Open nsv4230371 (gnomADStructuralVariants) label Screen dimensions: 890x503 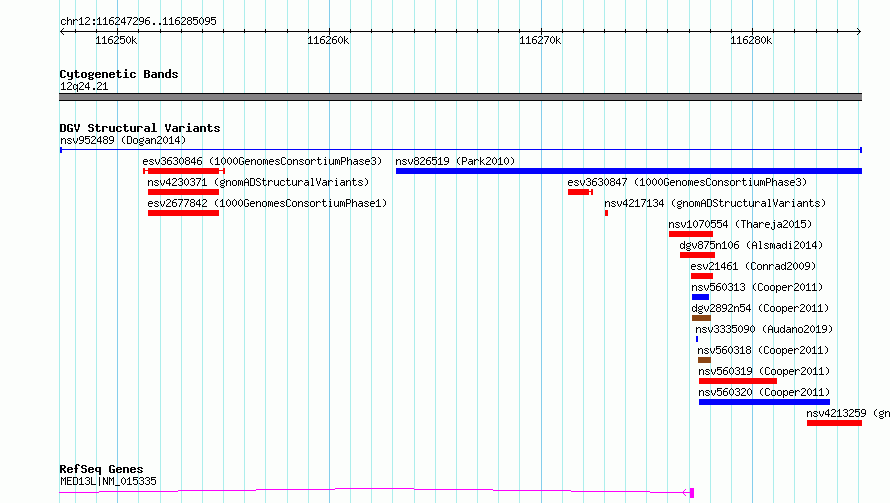pos(258,182)
